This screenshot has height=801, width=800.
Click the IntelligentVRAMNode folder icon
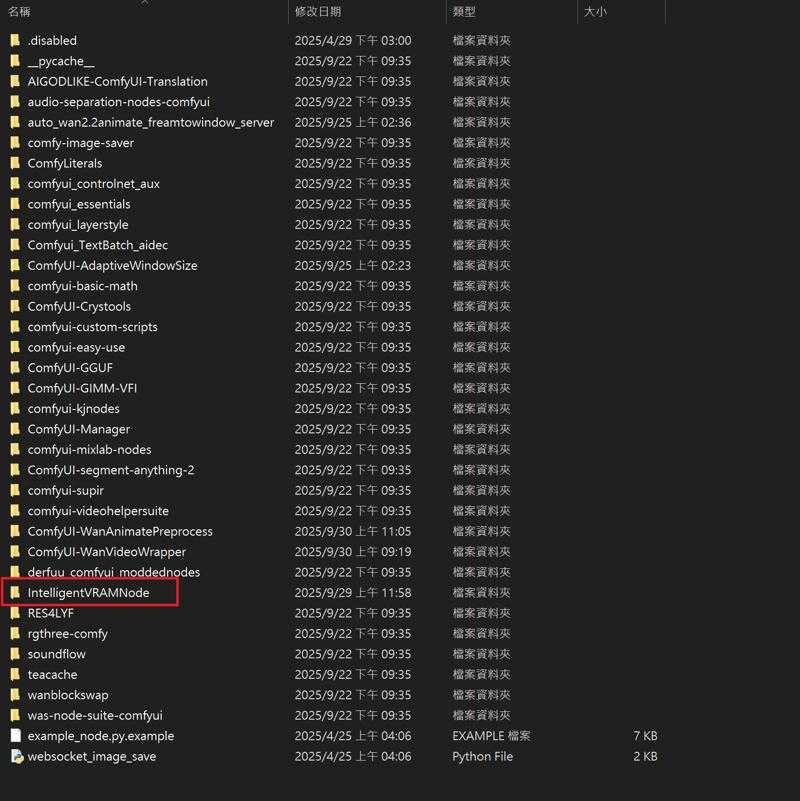pyautogui.click(x=15, y=593)
